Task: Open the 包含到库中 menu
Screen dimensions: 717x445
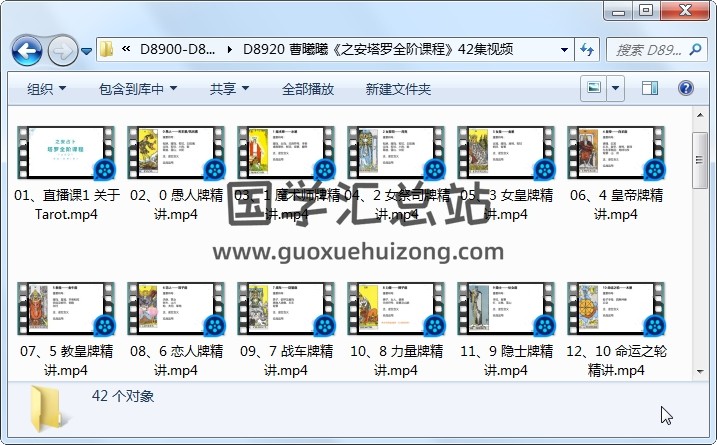Action: [x=138, y=89]
